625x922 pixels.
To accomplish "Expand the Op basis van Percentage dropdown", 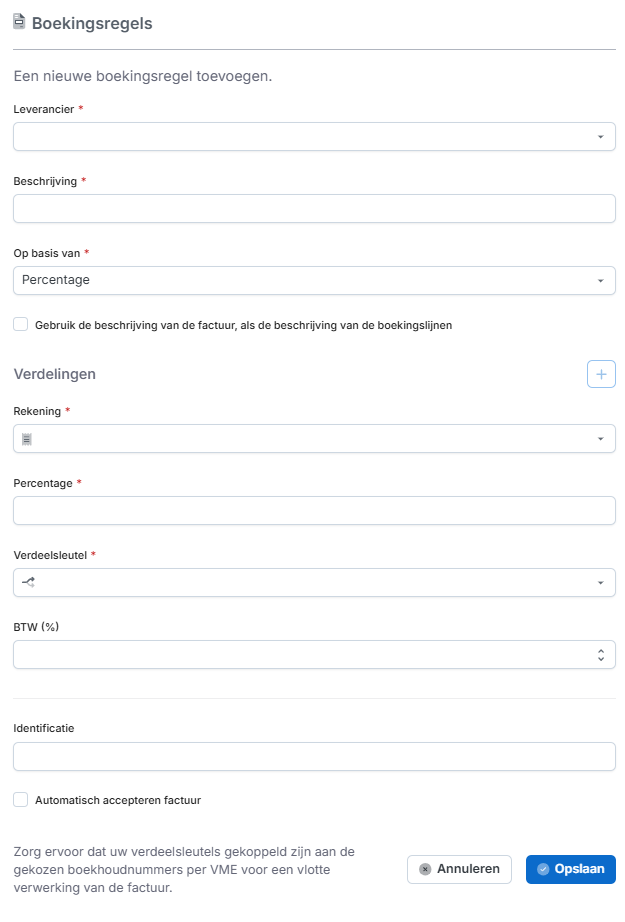I will pos(314,281).
